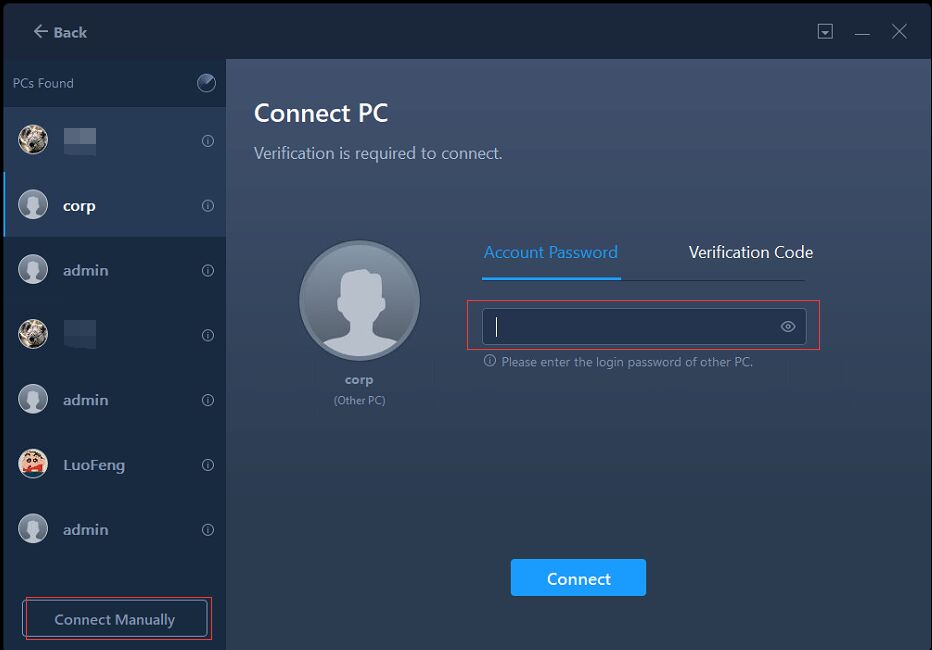The image size is (932, 650).
Task: Open the titlebar dropdown menu icon
Action: (x=825, y=31)
